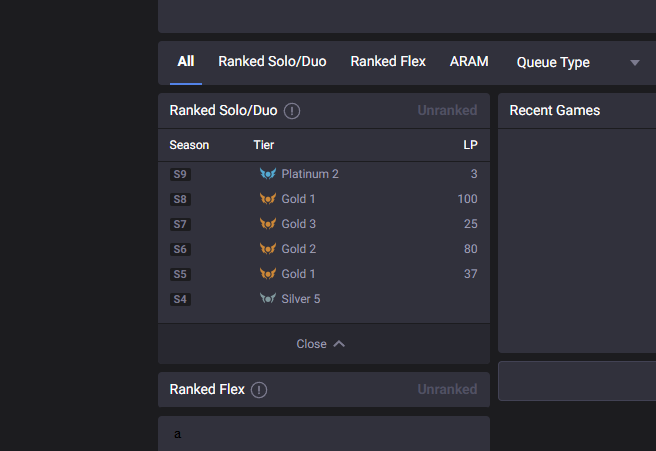Click the LP value 80
This screenshot has height=451, width=656.
[x=471, y=249]
